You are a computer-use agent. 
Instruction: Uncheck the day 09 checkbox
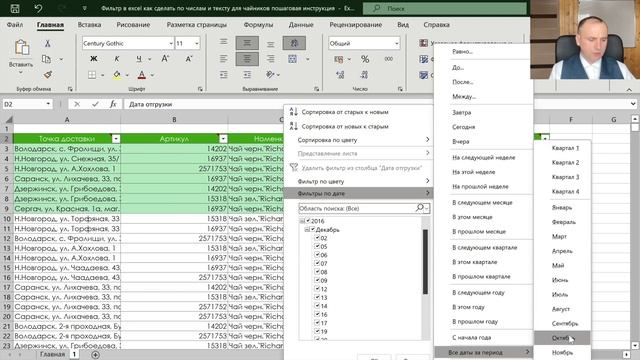point(317,280)
